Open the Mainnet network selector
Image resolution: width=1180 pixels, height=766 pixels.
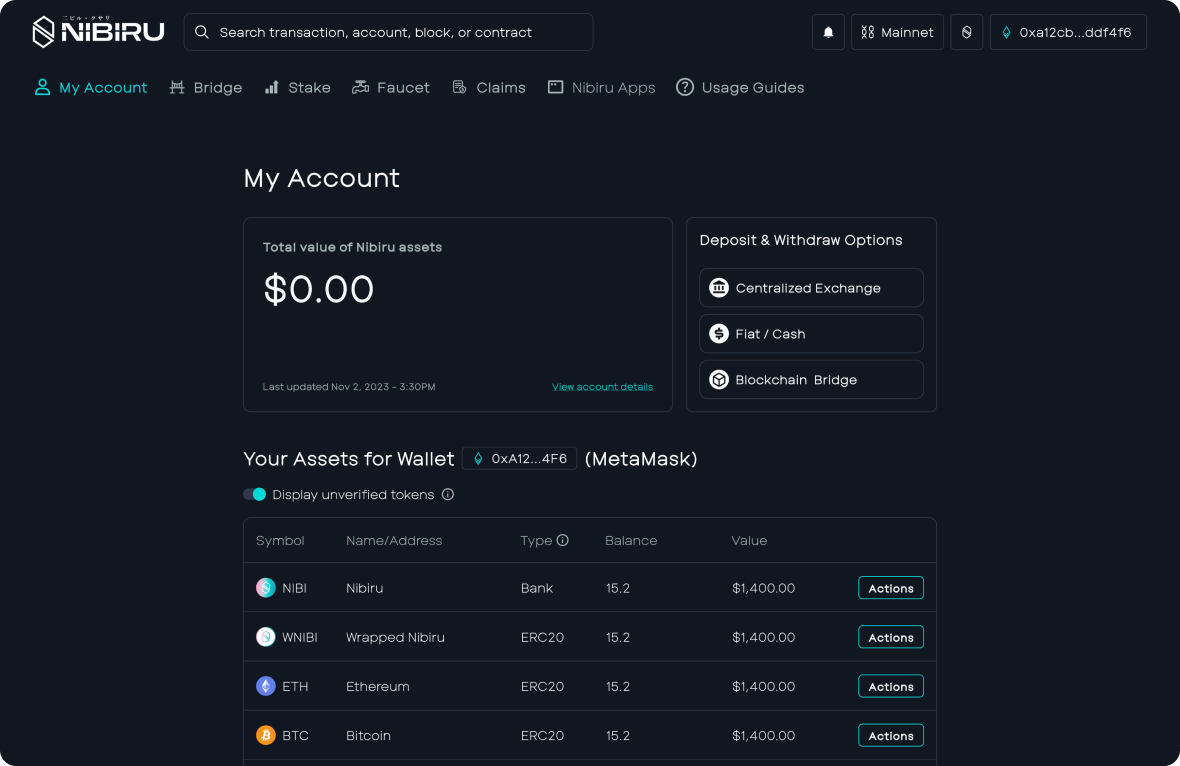pyautogui.click(x=897, y=32)
